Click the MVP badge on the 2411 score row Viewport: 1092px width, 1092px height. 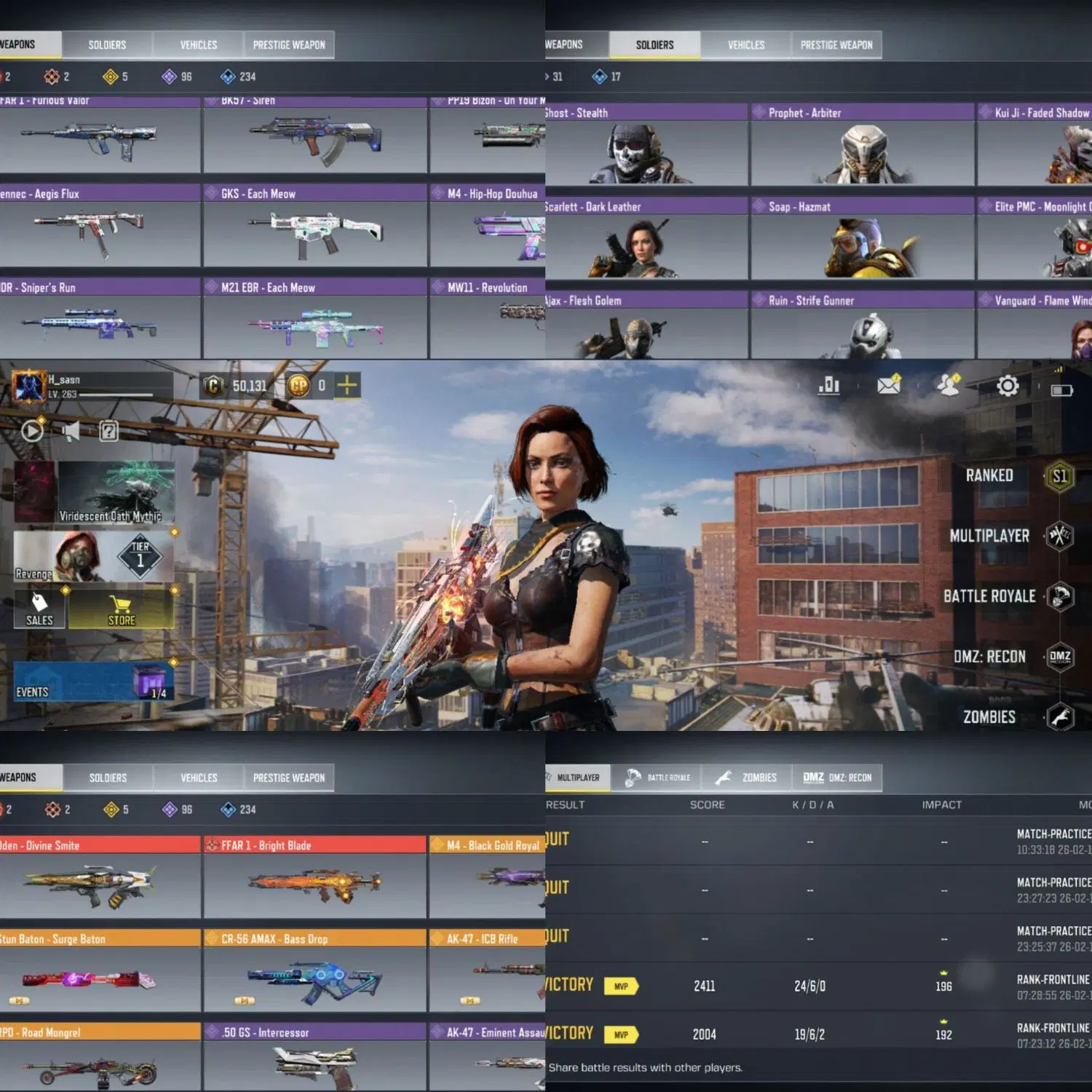pyautogui.click(x=621, y=986)
